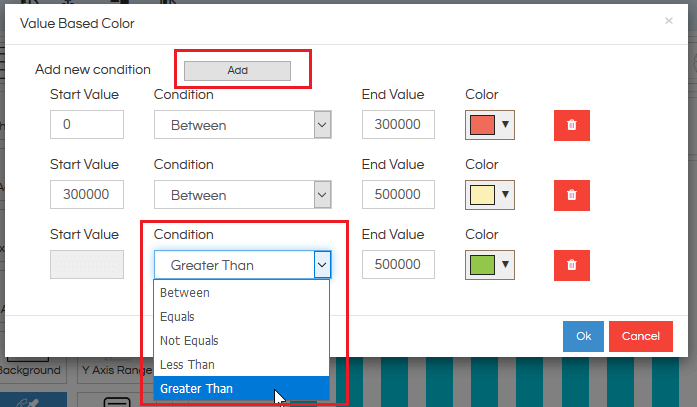Click the first row End Value field 300000
Image resolution: width=697 pixels, height=407 pixels.
pyautogui.click(x=398, y=124)
